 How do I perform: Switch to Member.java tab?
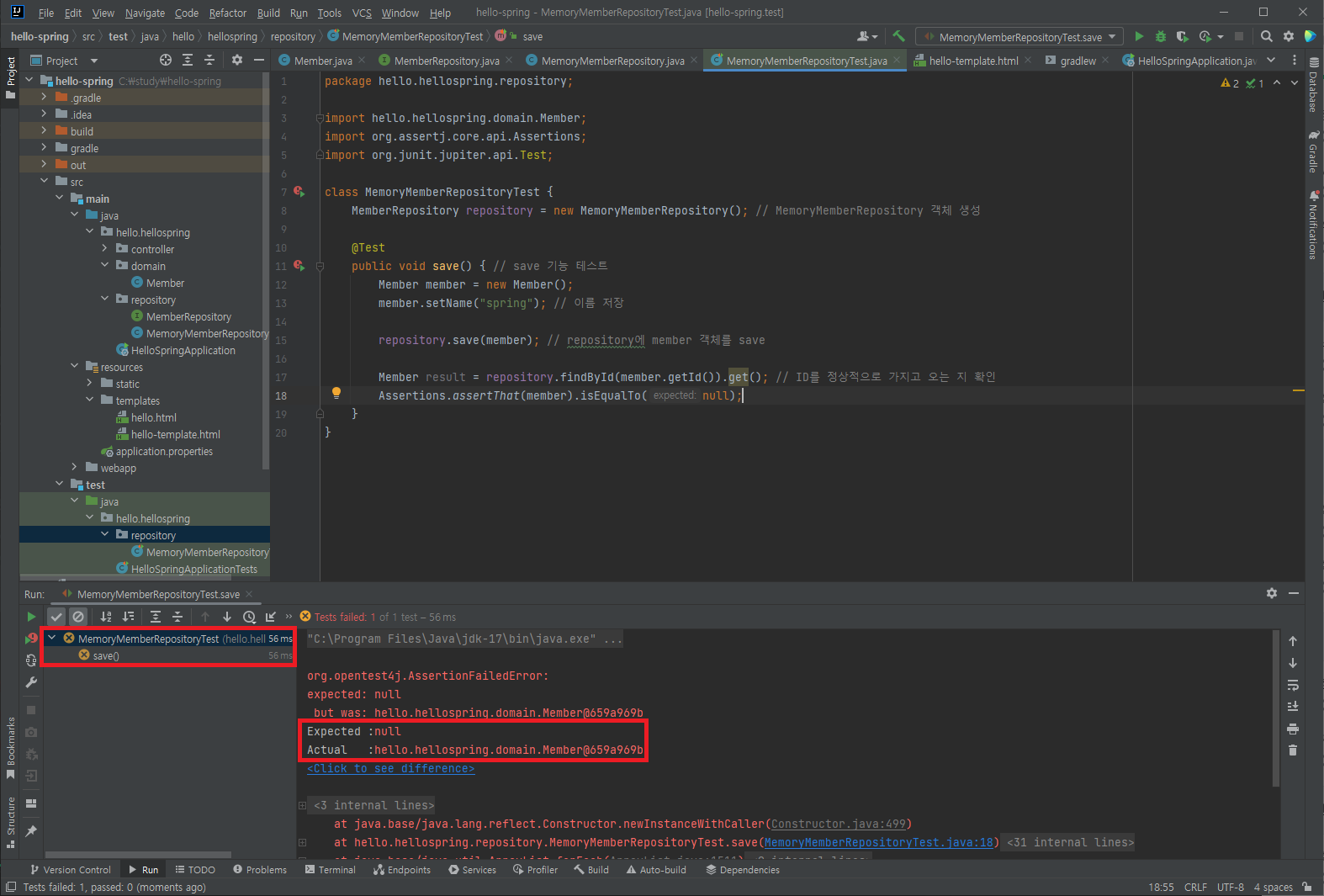pyautogui.click(x=322, y=61)
